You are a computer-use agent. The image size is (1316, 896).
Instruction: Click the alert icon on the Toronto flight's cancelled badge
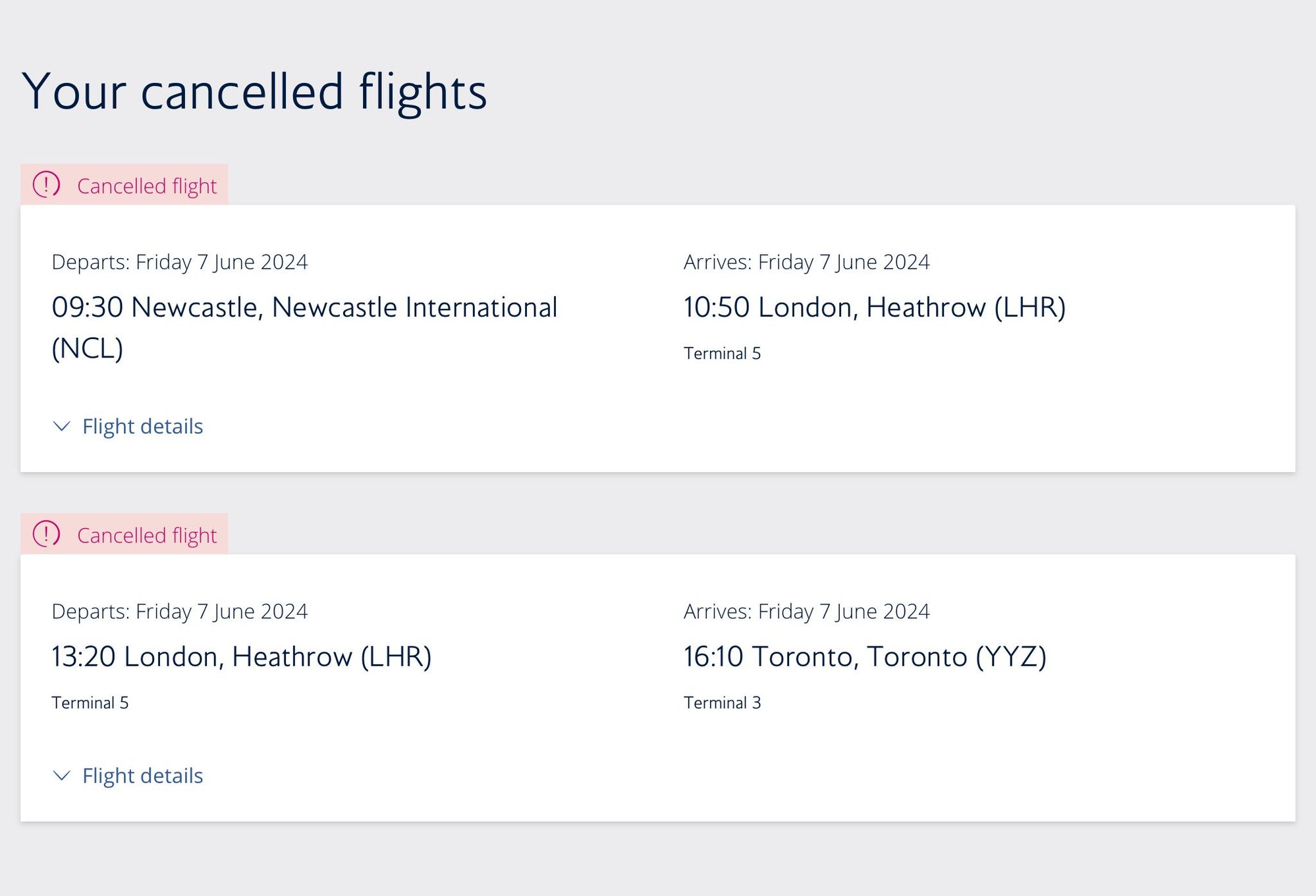point(46,534)
